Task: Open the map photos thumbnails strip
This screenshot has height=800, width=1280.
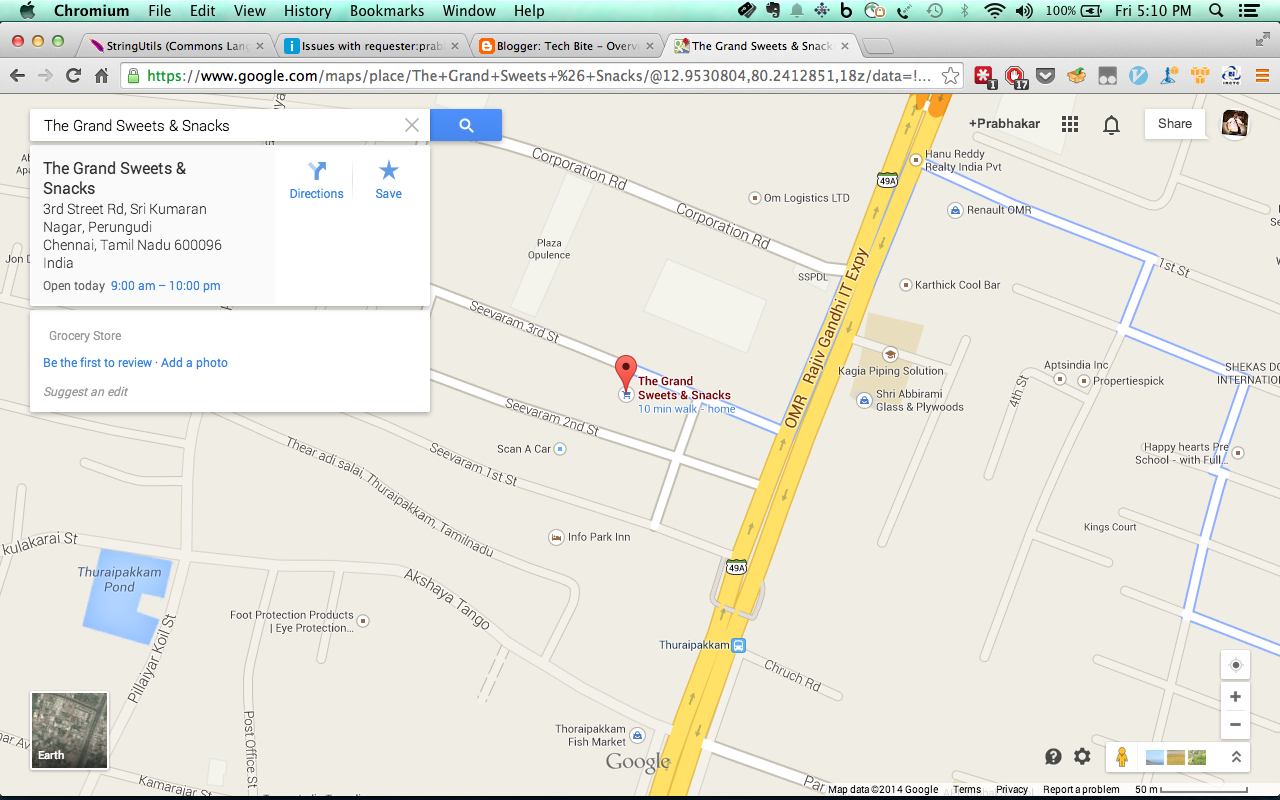Action: (1176, 757)
